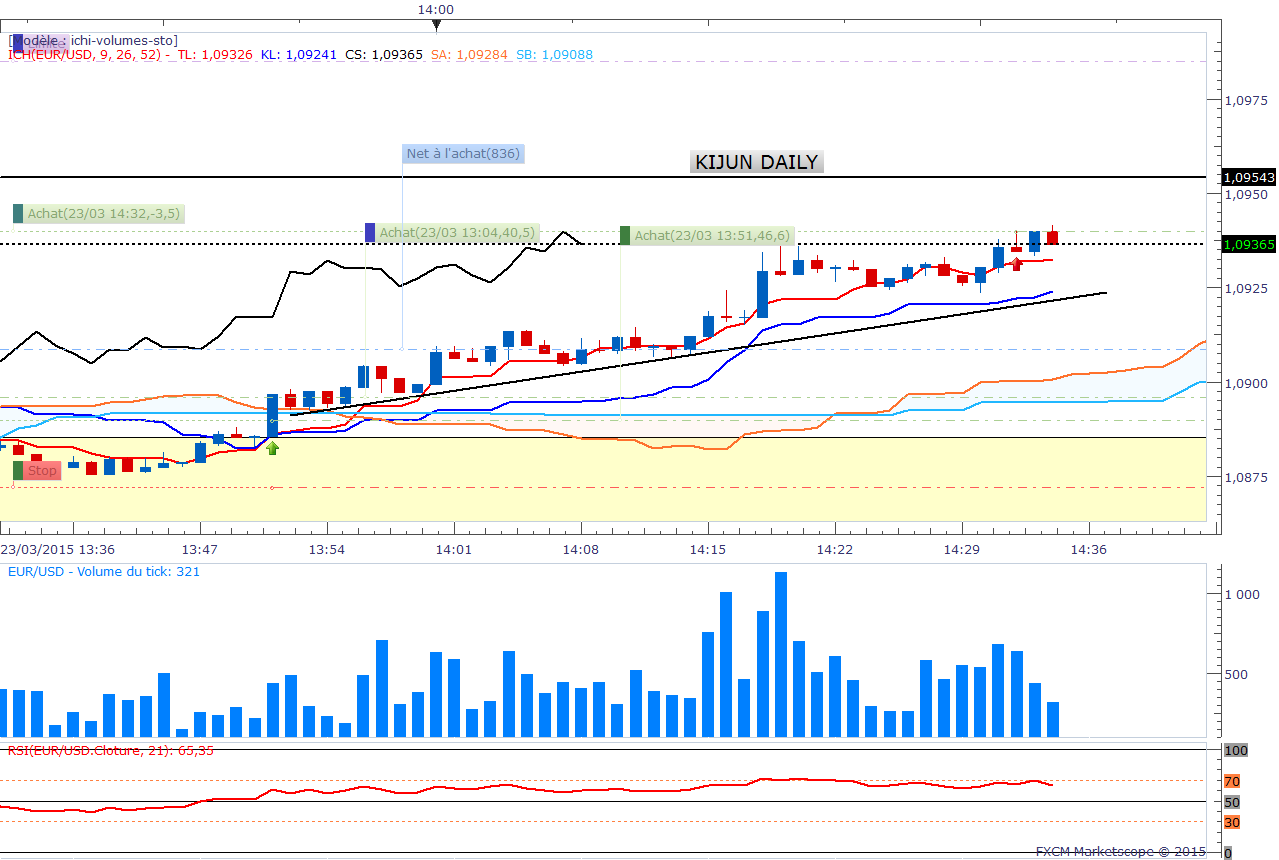Click the green square icon beside Stop

point(18,470)
